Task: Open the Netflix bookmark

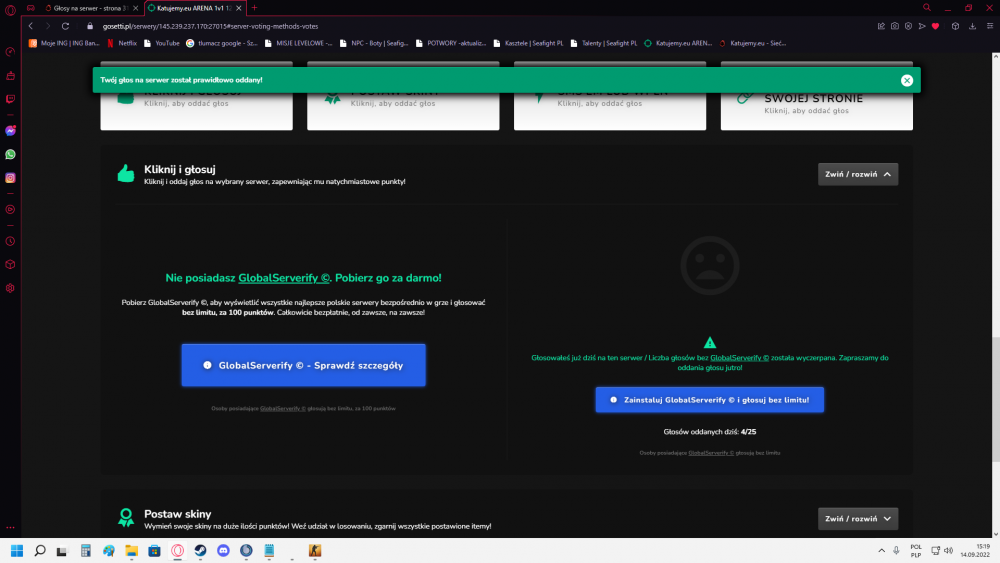Action: 122,43
